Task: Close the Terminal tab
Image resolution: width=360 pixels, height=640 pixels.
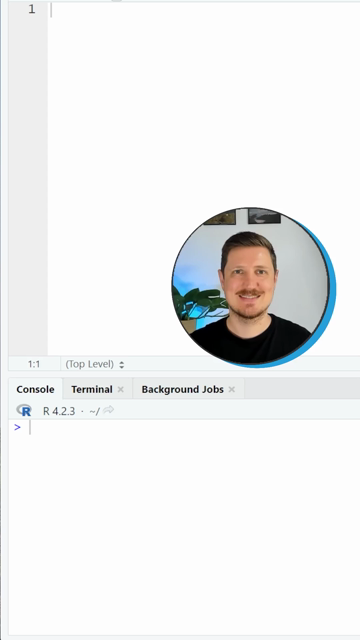Action: tap(120, 389)
